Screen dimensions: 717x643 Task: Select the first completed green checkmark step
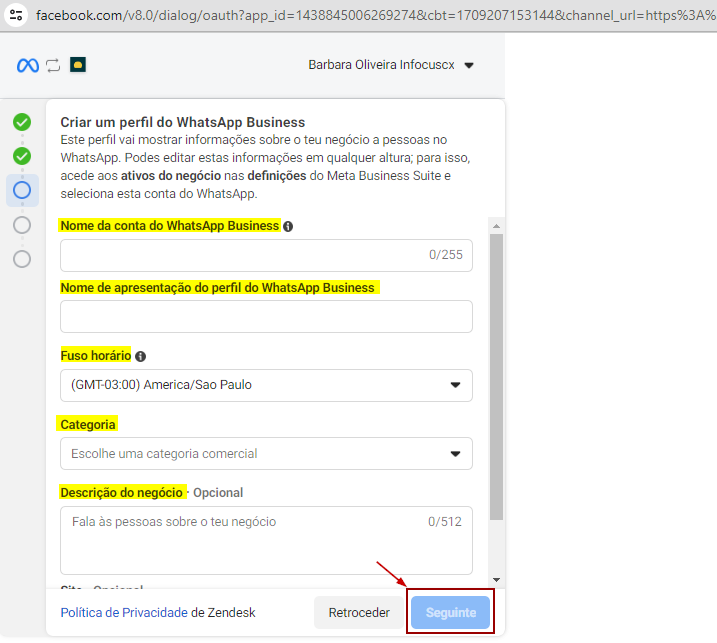22,122
